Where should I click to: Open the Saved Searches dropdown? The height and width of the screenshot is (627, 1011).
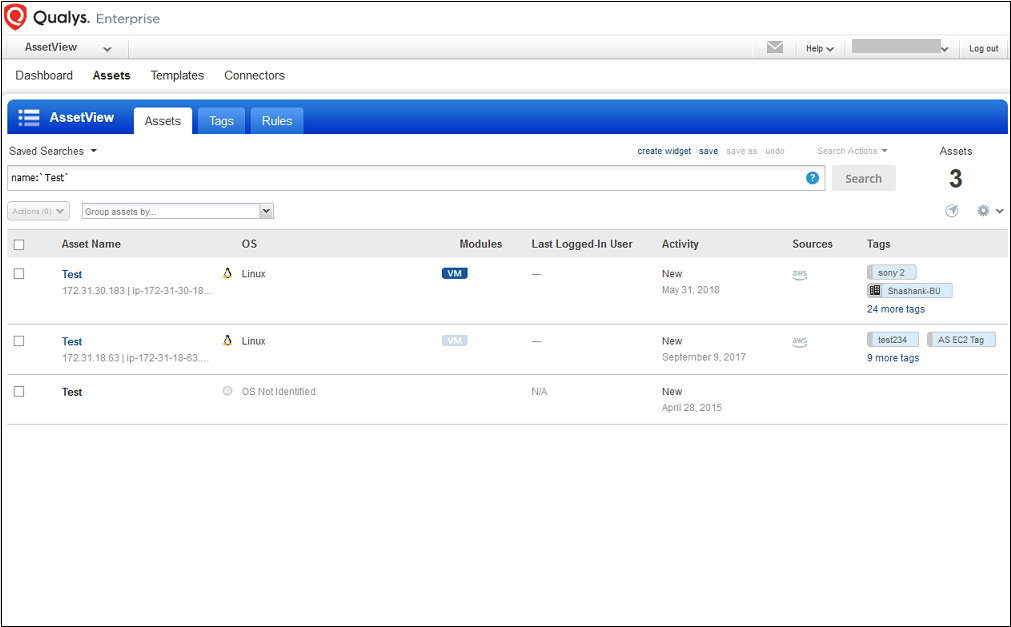52,151
